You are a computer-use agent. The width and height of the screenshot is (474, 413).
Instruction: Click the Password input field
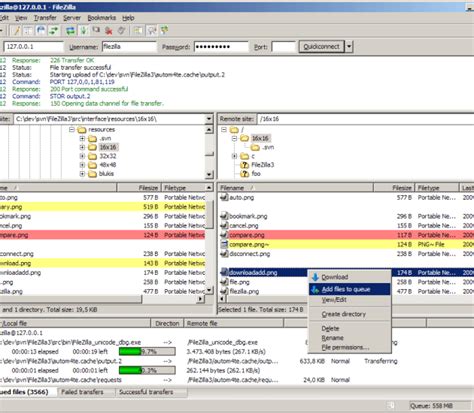pos(221,47)
